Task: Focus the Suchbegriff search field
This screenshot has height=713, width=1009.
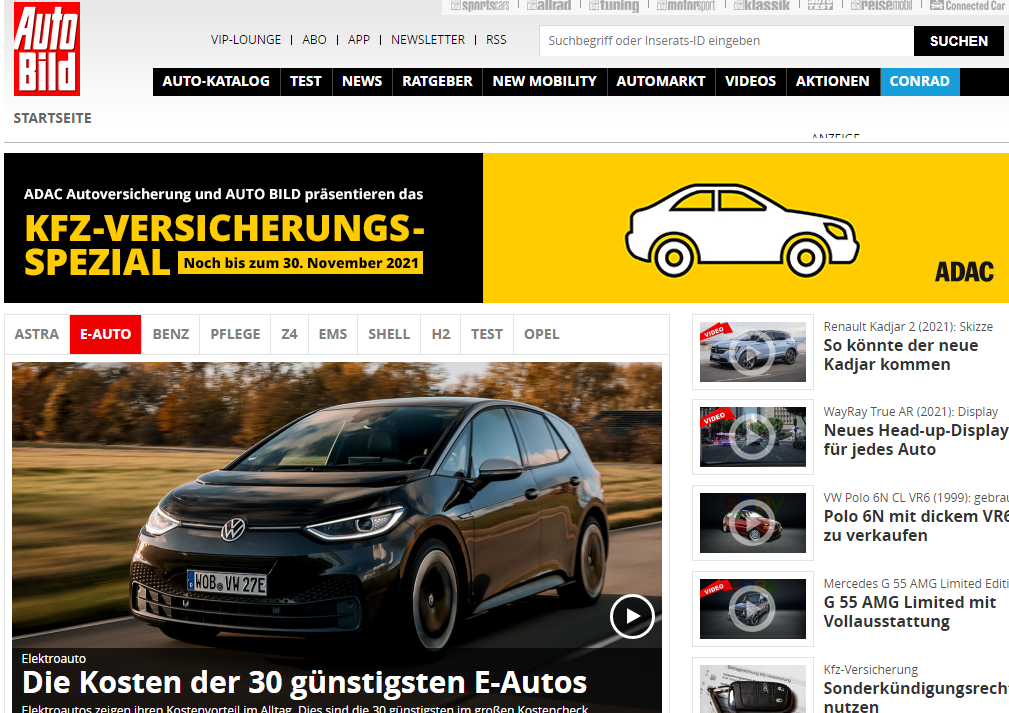Action: 727,41
